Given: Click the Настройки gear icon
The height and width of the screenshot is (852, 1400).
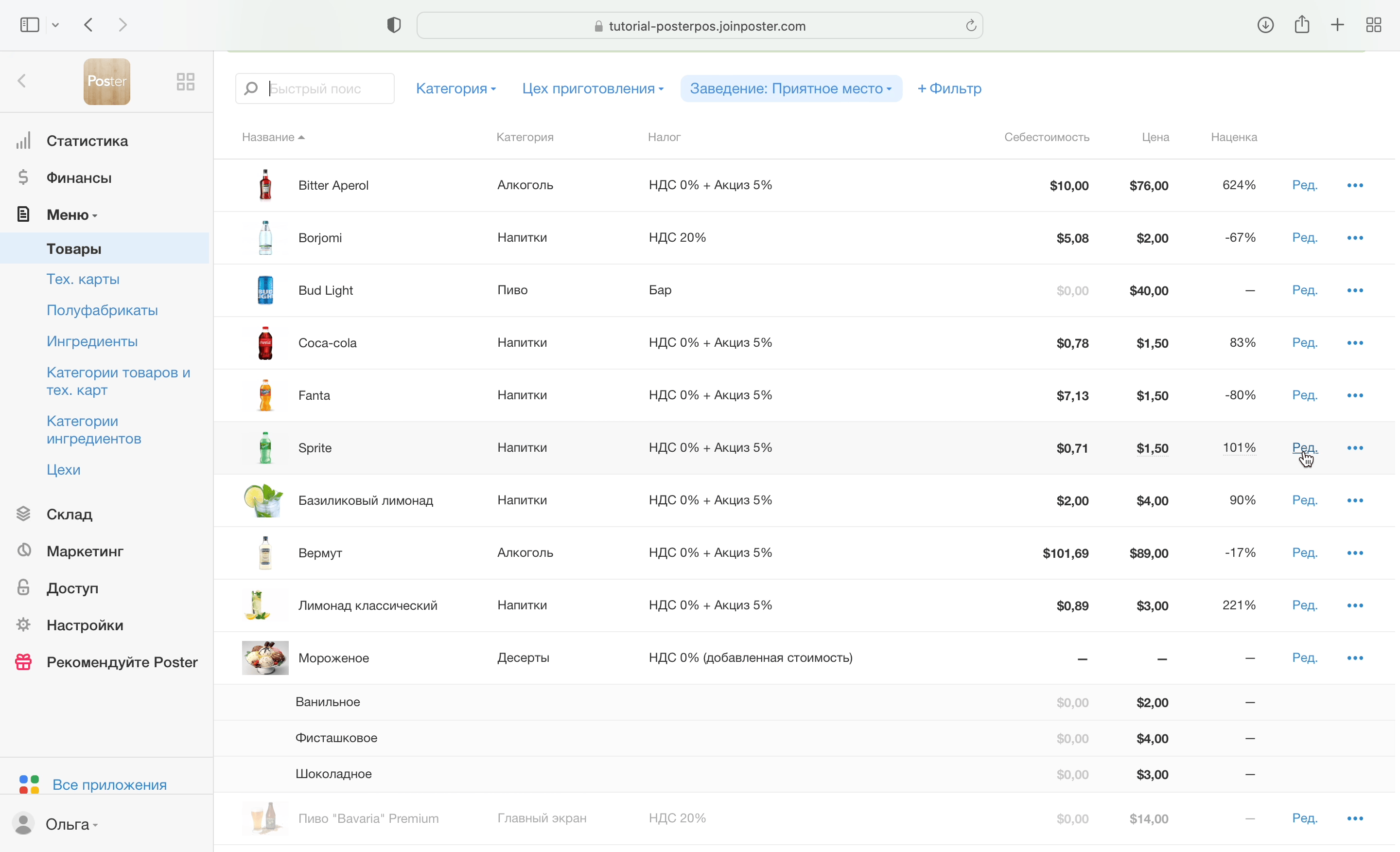Looking at the screenshot, I should [23, 624].
